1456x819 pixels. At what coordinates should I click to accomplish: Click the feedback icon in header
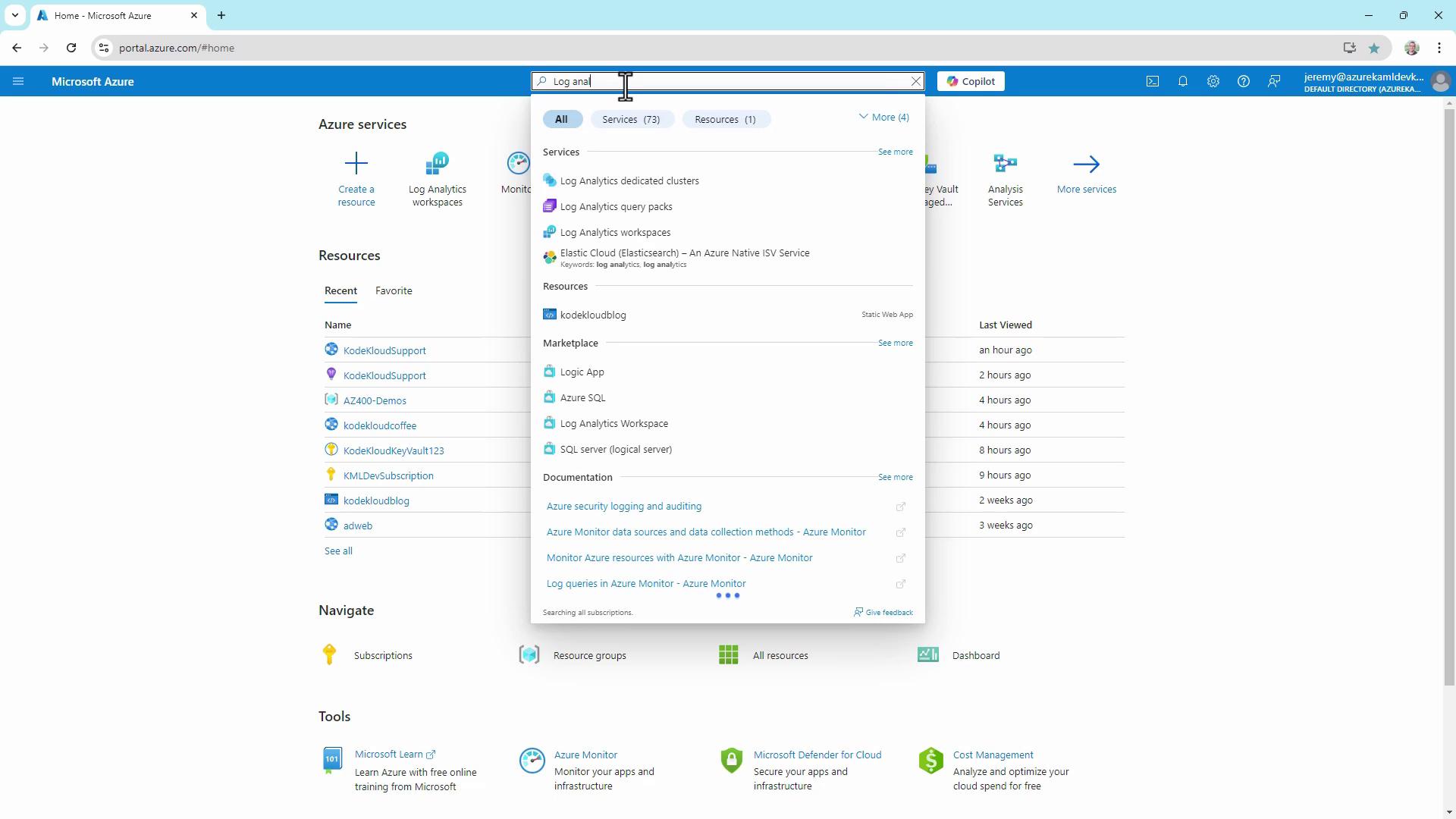[1274, 81]
